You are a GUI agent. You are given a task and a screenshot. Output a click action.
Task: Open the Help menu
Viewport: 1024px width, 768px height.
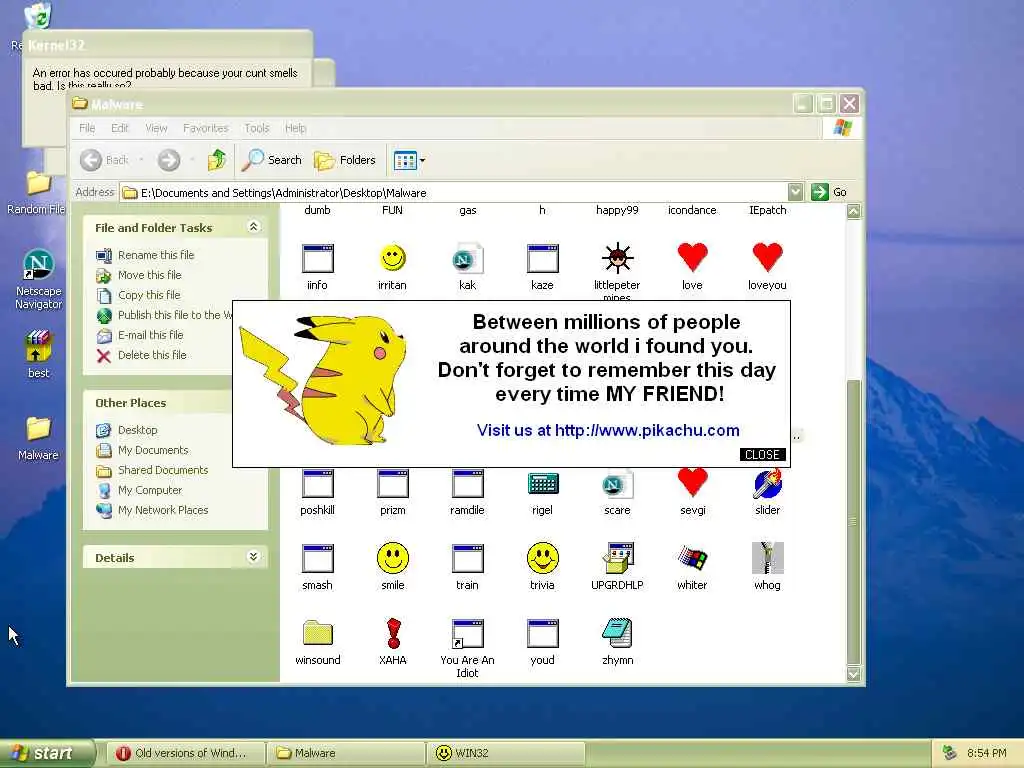tap(295, 128)
